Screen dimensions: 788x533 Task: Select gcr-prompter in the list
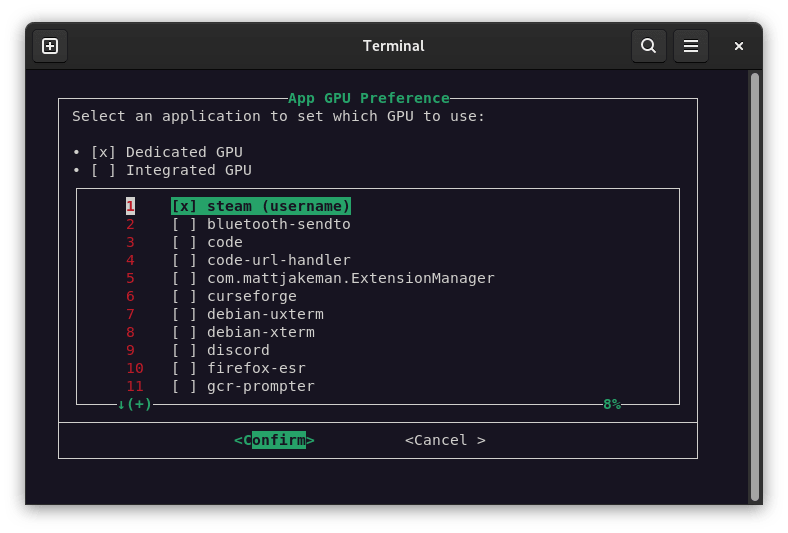tap(260, 386)
